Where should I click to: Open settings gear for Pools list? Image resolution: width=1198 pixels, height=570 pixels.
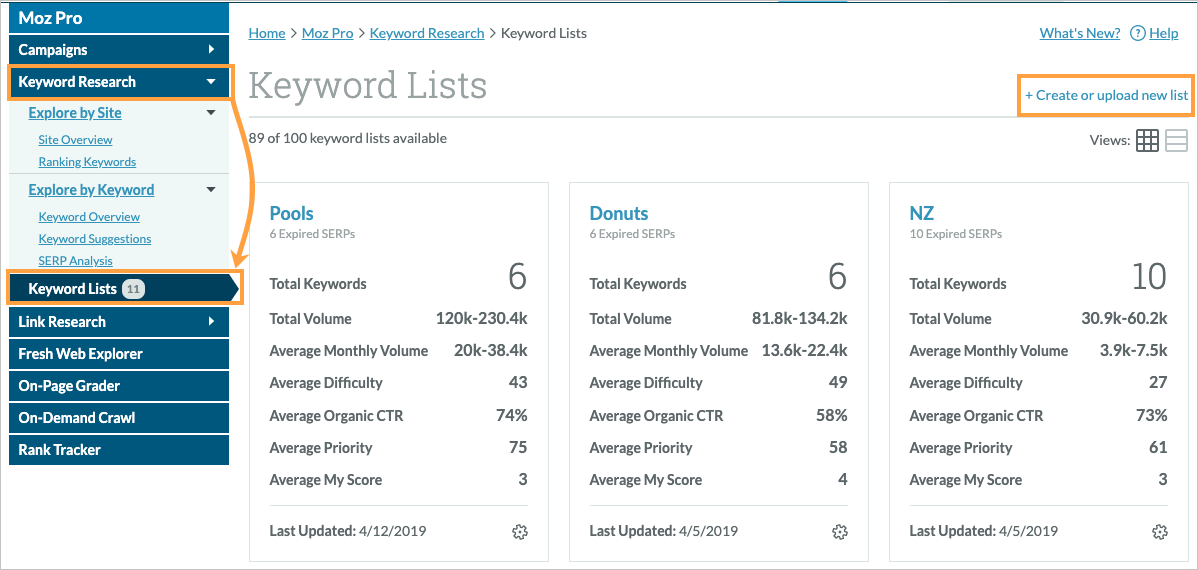(x=519, y=532)
